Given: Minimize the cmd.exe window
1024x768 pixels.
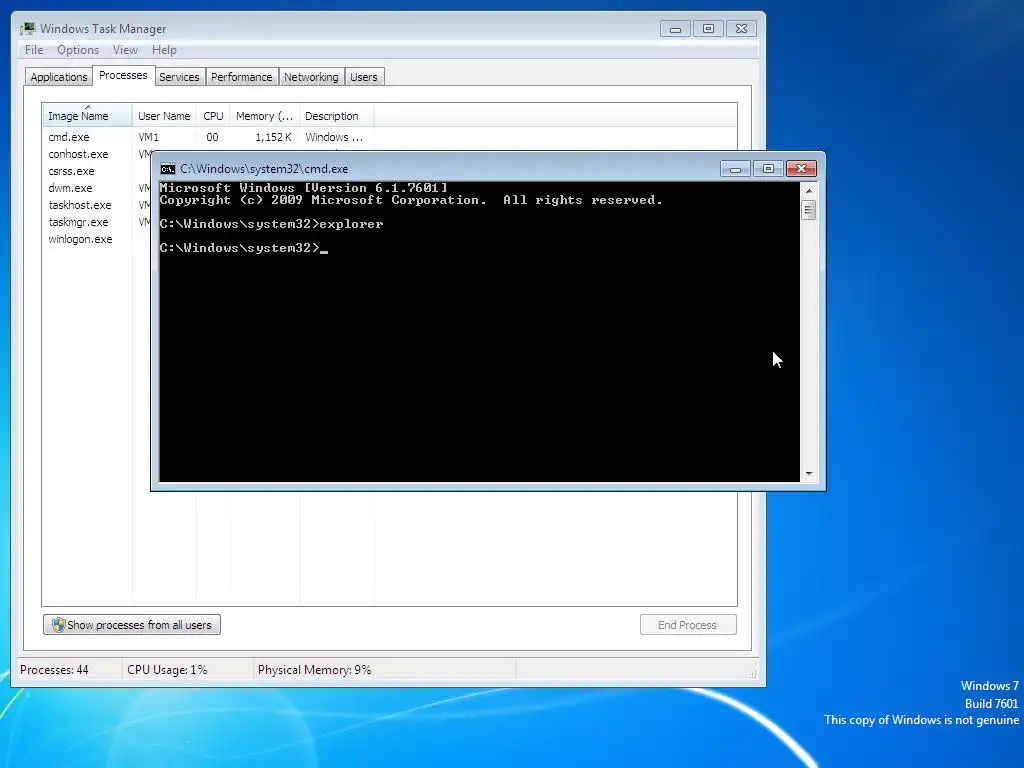Looking at the screenshot, I should [735, 169].
